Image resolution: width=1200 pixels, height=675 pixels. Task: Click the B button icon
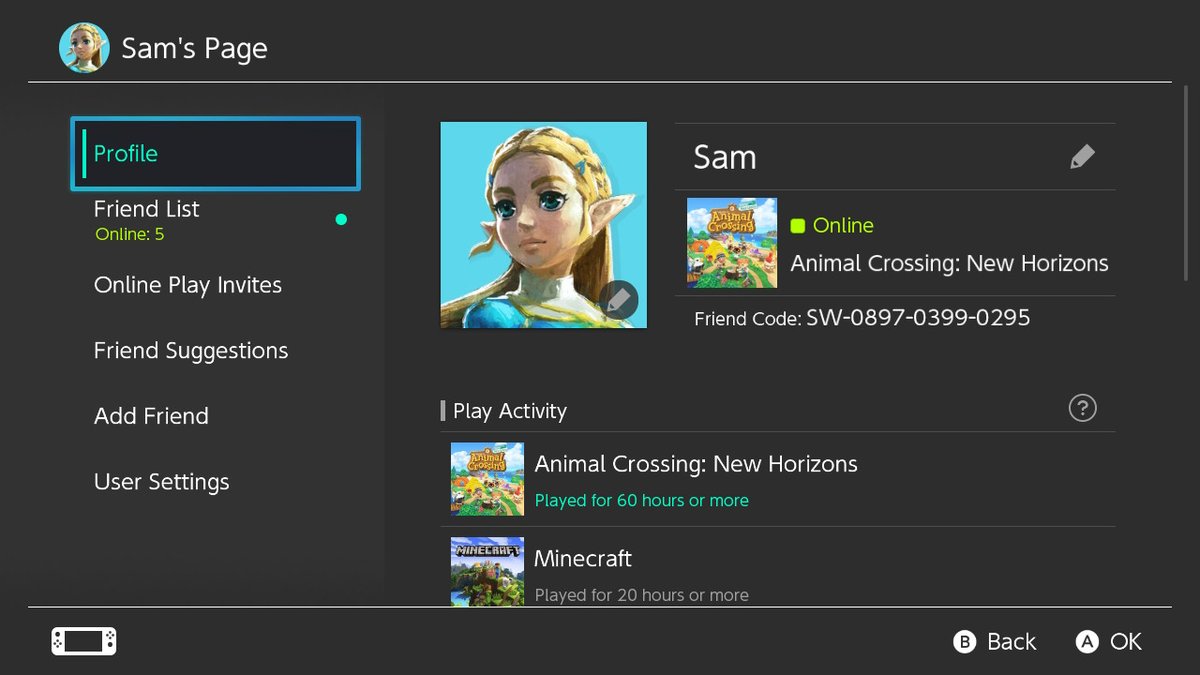tap(964, 642)
